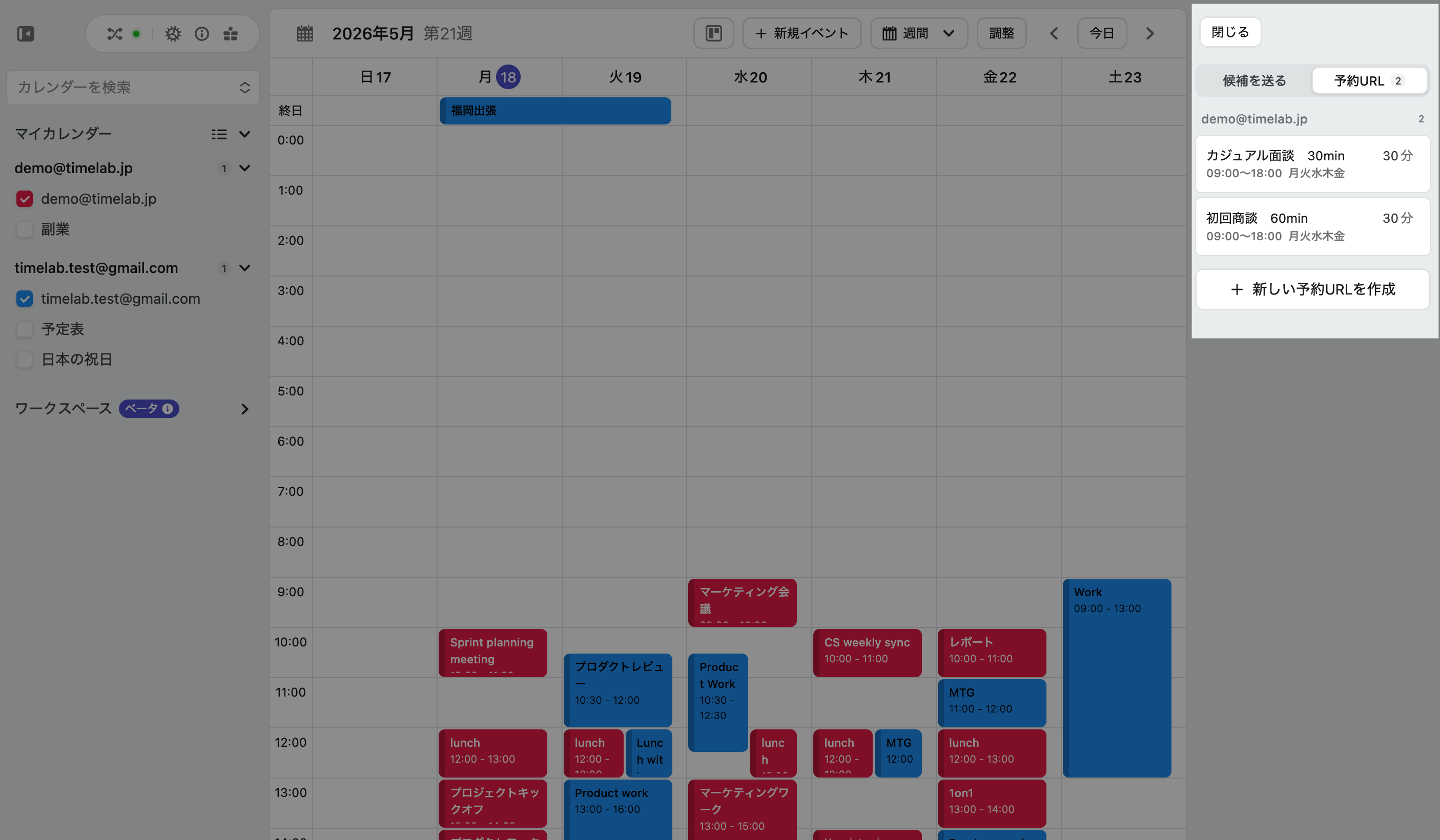Open the マーケティング会議 event on Wednesday

pyautogui.click(x=742, y=602)
